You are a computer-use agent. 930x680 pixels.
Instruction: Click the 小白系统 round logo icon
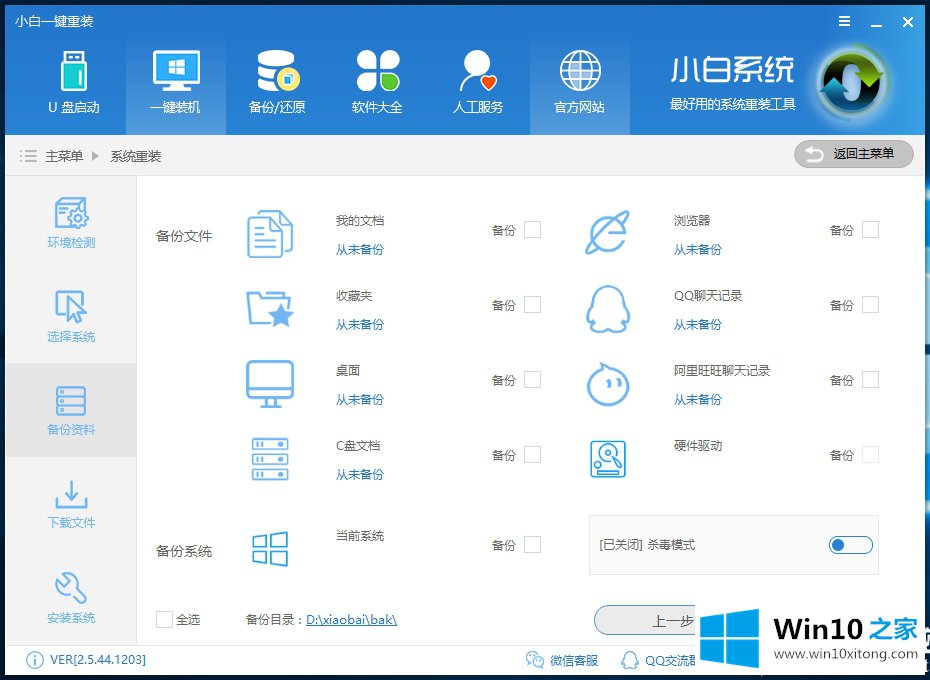pos(851,83)
